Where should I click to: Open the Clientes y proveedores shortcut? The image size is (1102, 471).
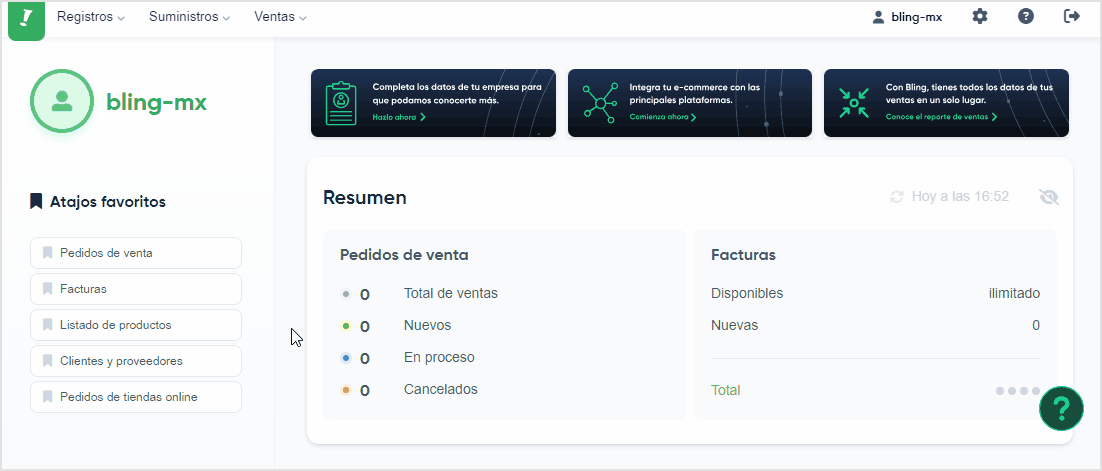click(136, 361)
